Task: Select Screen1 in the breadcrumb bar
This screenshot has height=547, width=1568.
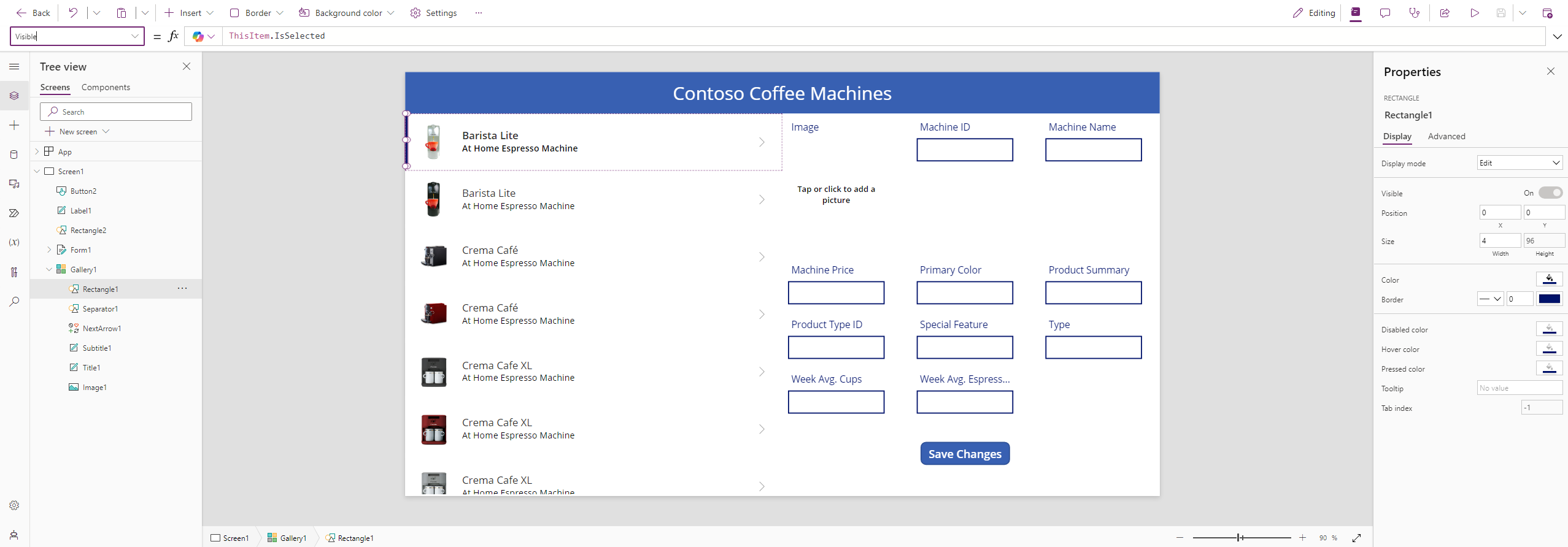Action: pyautogui.click(x=230, y=538)
